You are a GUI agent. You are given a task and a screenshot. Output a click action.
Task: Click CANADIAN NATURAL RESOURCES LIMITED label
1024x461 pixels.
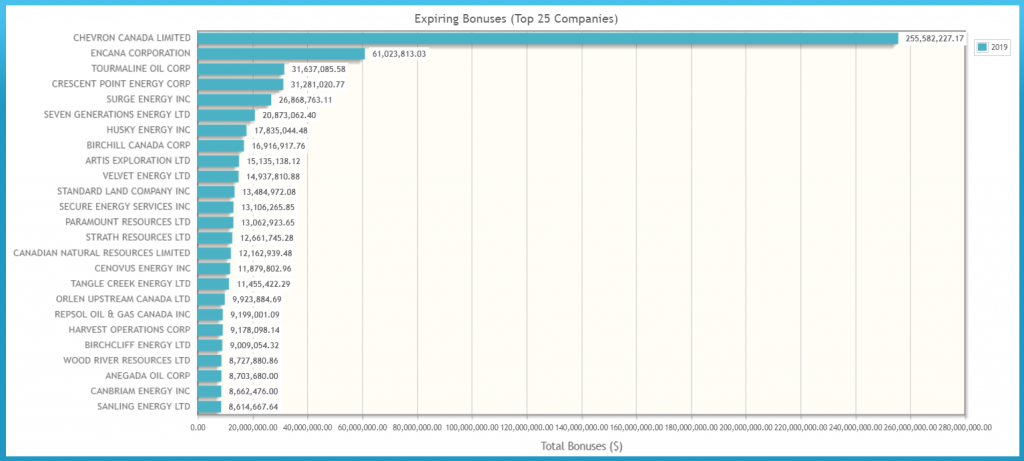pos(102,253)
